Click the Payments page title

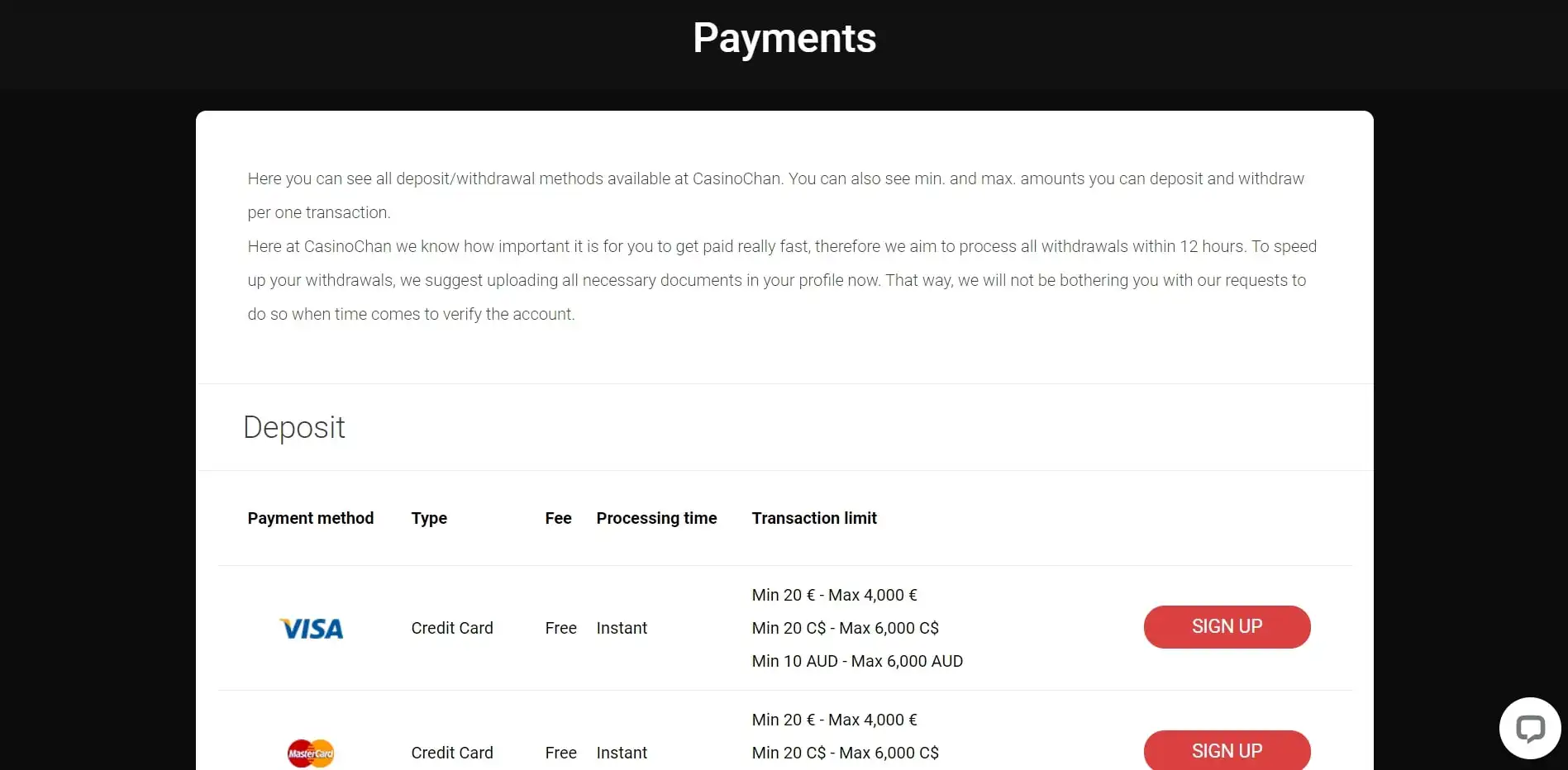point(784,38)
